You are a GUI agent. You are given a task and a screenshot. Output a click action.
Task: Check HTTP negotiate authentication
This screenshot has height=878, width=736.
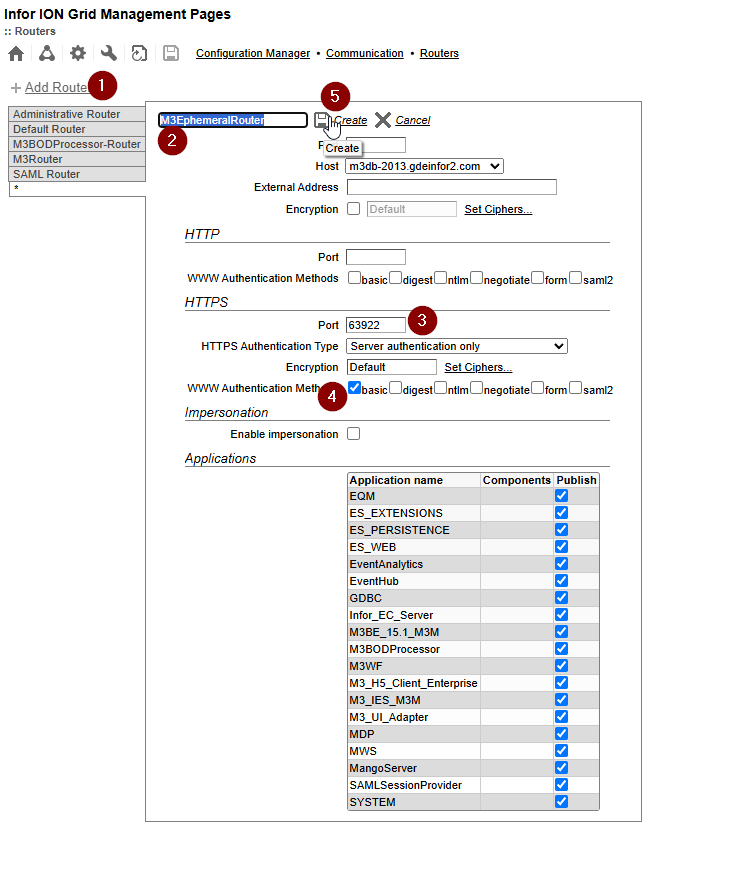click(x=477, y=278)
